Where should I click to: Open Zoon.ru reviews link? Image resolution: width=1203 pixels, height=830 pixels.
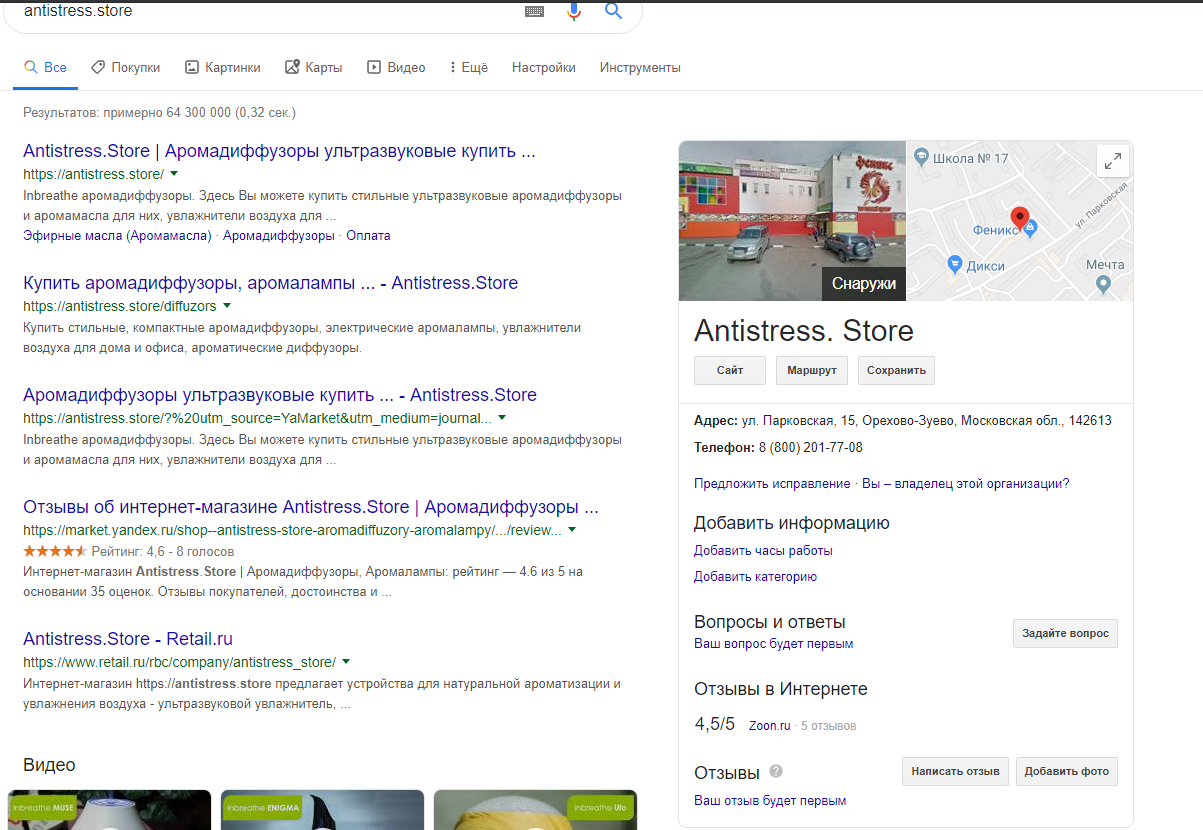coord(770,726)
